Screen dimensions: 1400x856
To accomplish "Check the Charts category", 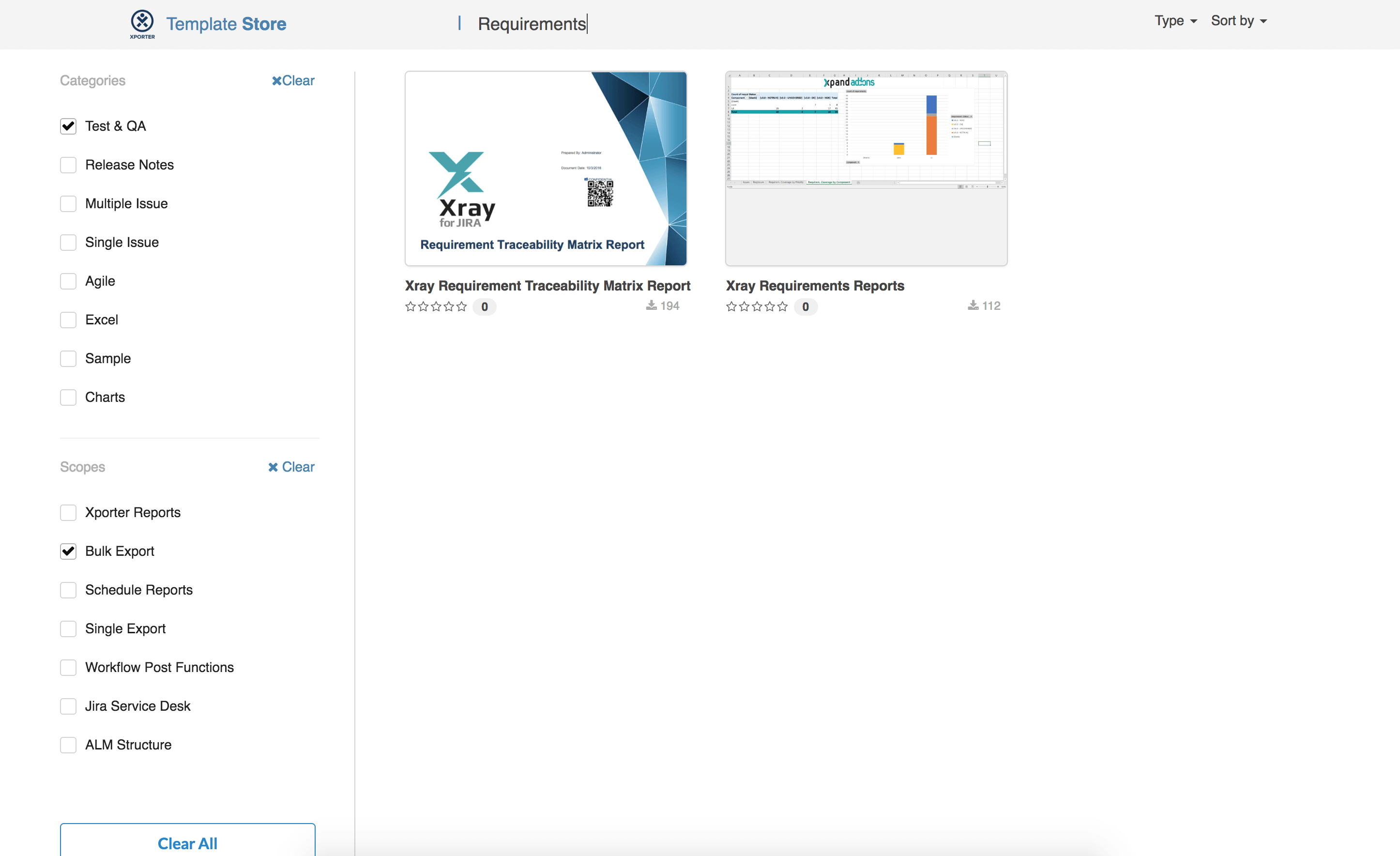I will pyautogui.click(x=68, y=397).
